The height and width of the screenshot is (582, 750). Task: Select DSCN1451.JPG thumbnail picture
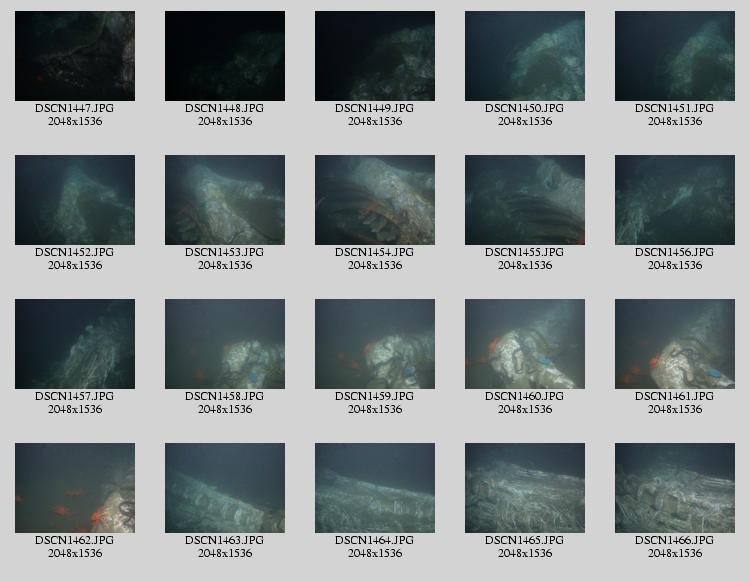coord(675,56)
